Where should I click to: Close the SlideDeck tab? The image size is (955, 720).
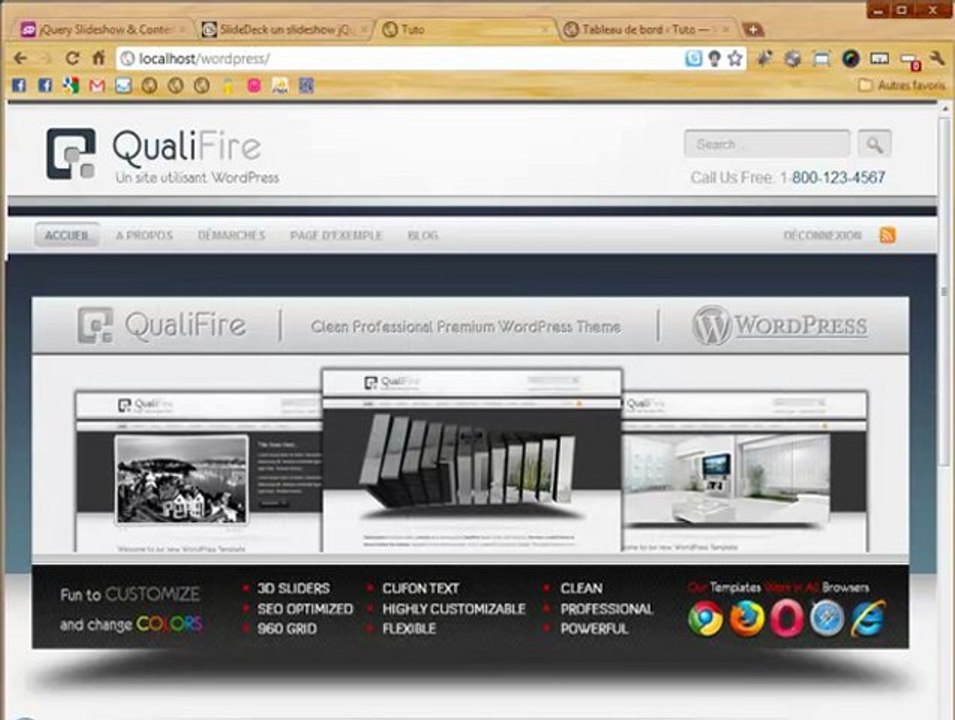pos(364,29)
